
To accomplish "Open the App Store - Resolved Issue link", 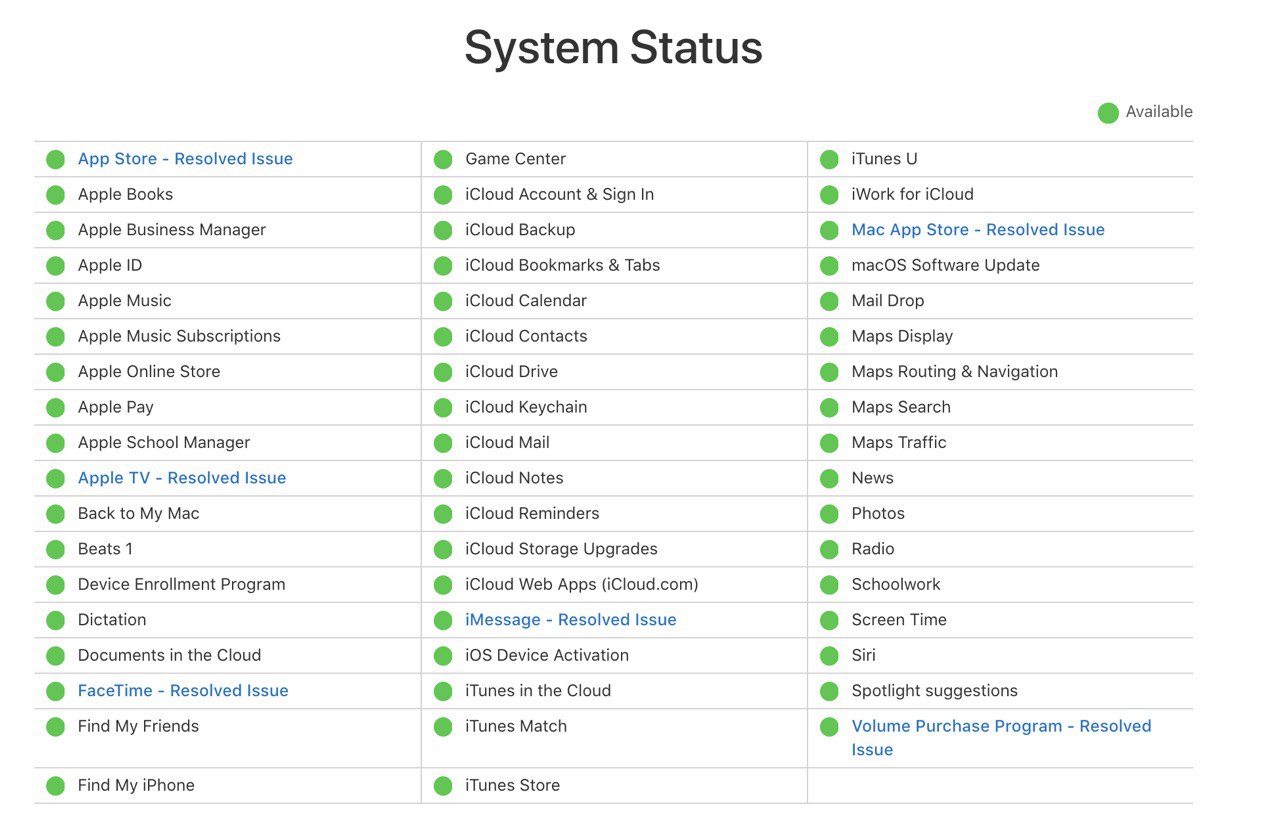I will pyautogui.click(x=185, y=159).
